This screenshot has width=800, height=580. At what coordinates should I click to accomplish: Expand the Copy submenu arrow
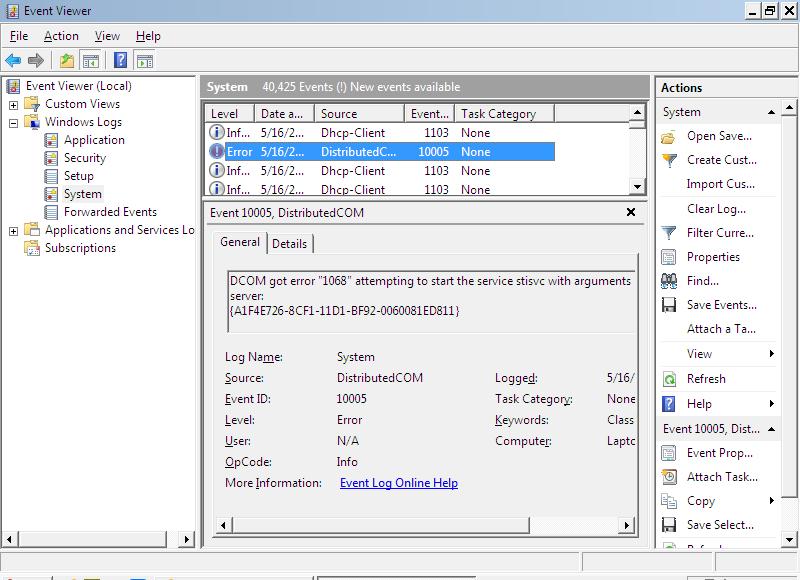[772, 500]
